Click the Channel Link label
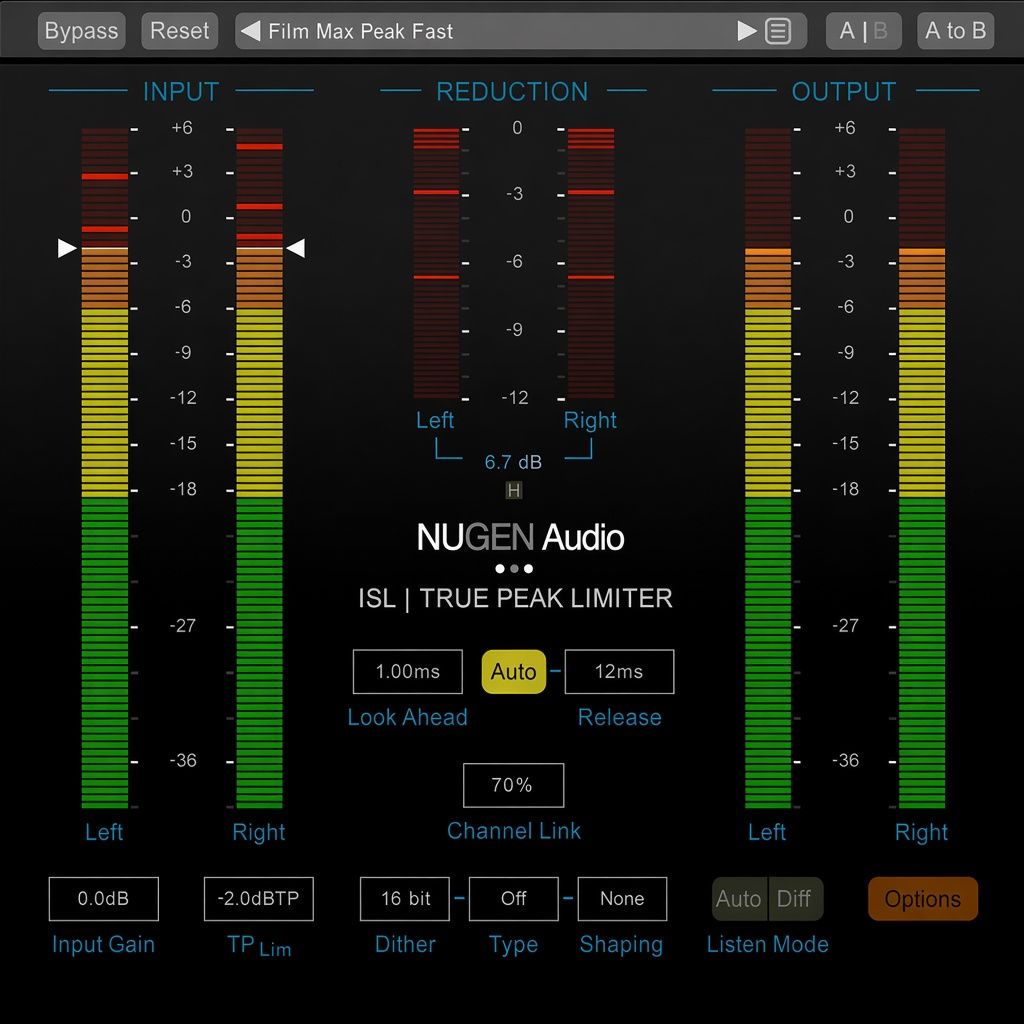The height and width of the screenshot is (1024, 1024). pyautogui.click(x=513, y=831)
